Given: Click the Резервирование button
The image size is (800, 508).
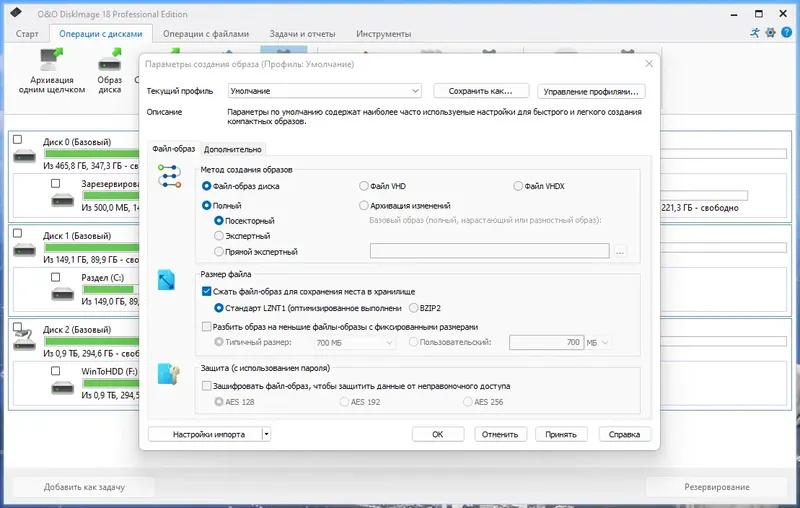Looking at the screenshot, I should pos(717,487).
